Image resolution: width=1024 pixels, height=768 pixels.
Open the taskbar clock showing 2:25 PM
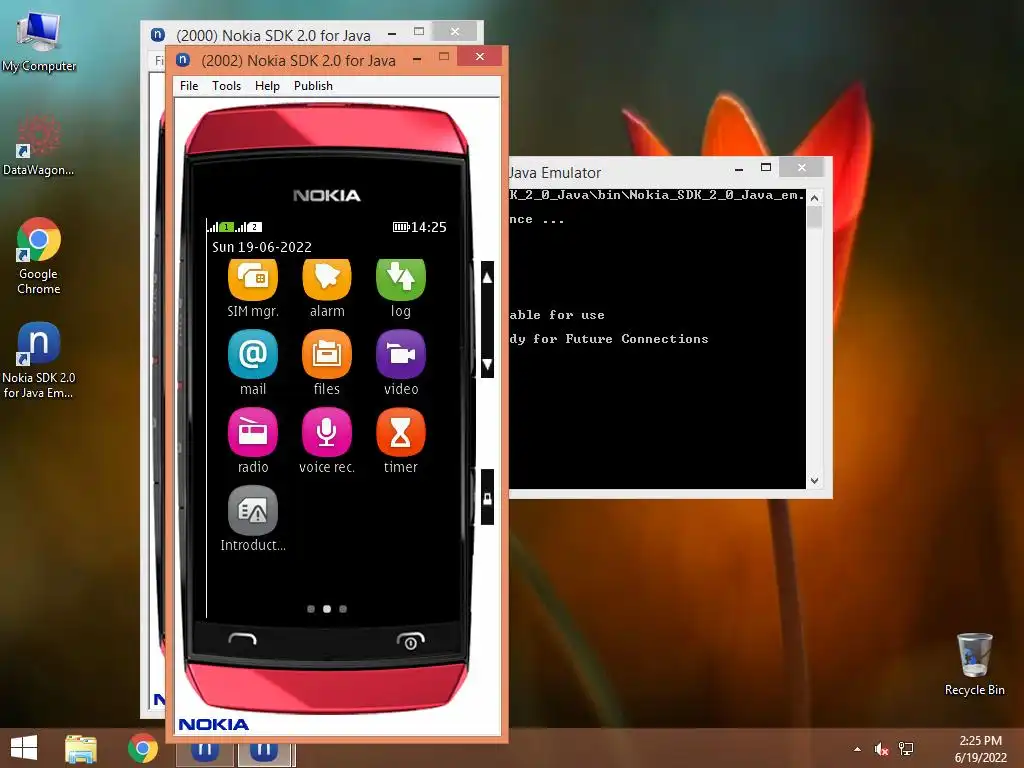[x=980, y=749]
